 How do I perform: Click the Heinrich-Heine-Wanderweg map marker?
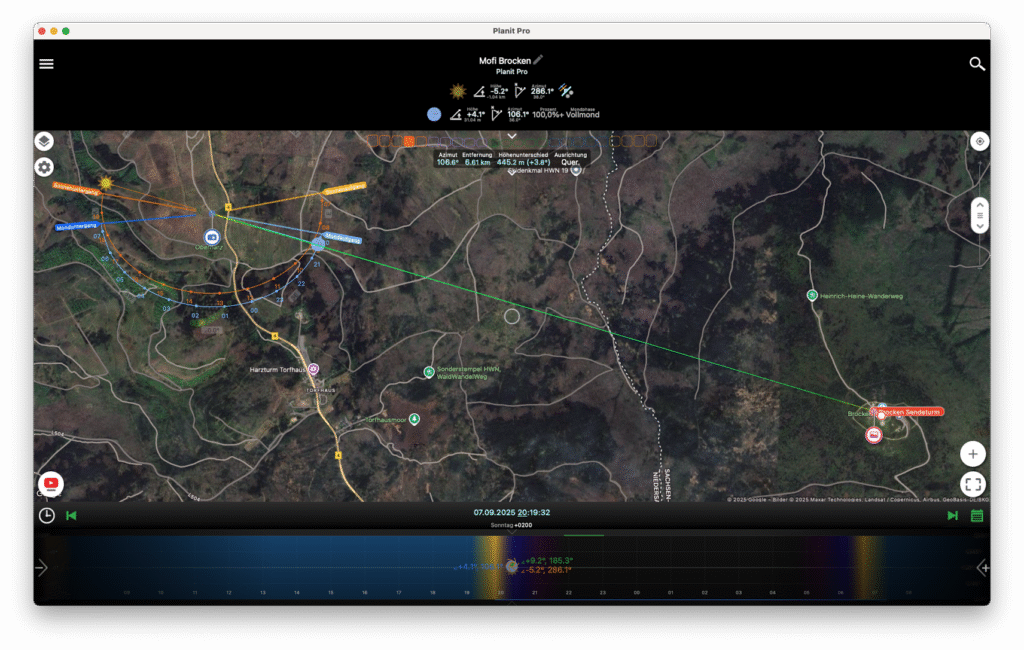pos(812,295)
